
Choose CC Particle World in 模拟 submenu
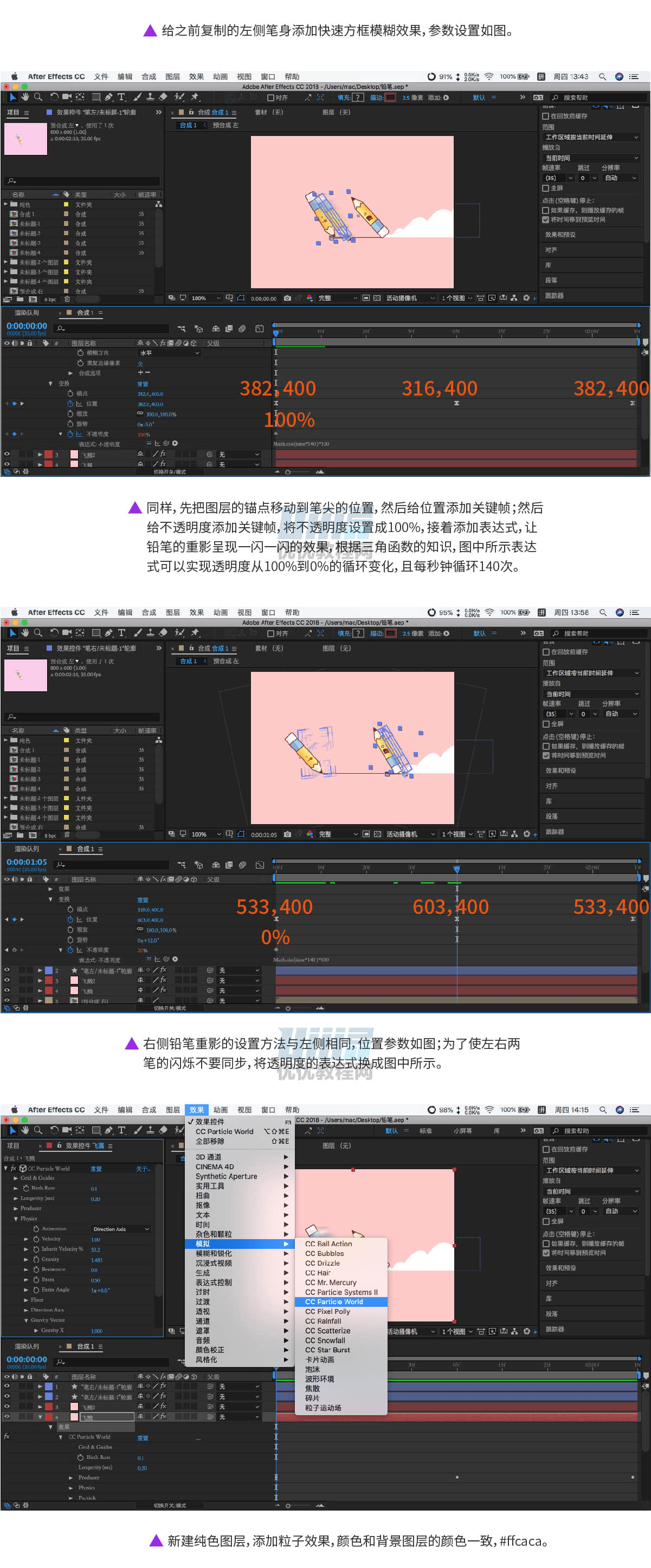341,1301
